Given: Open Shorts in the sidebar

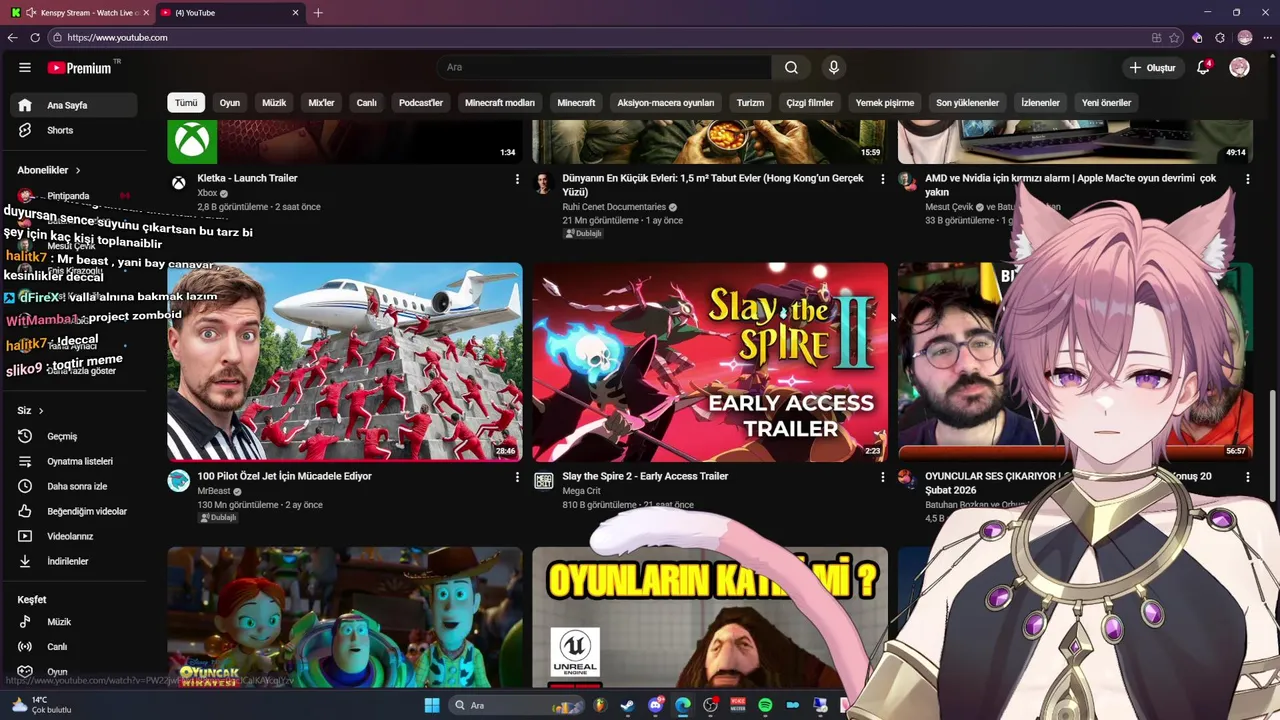Looking at the screenshot, I should 74,130.
